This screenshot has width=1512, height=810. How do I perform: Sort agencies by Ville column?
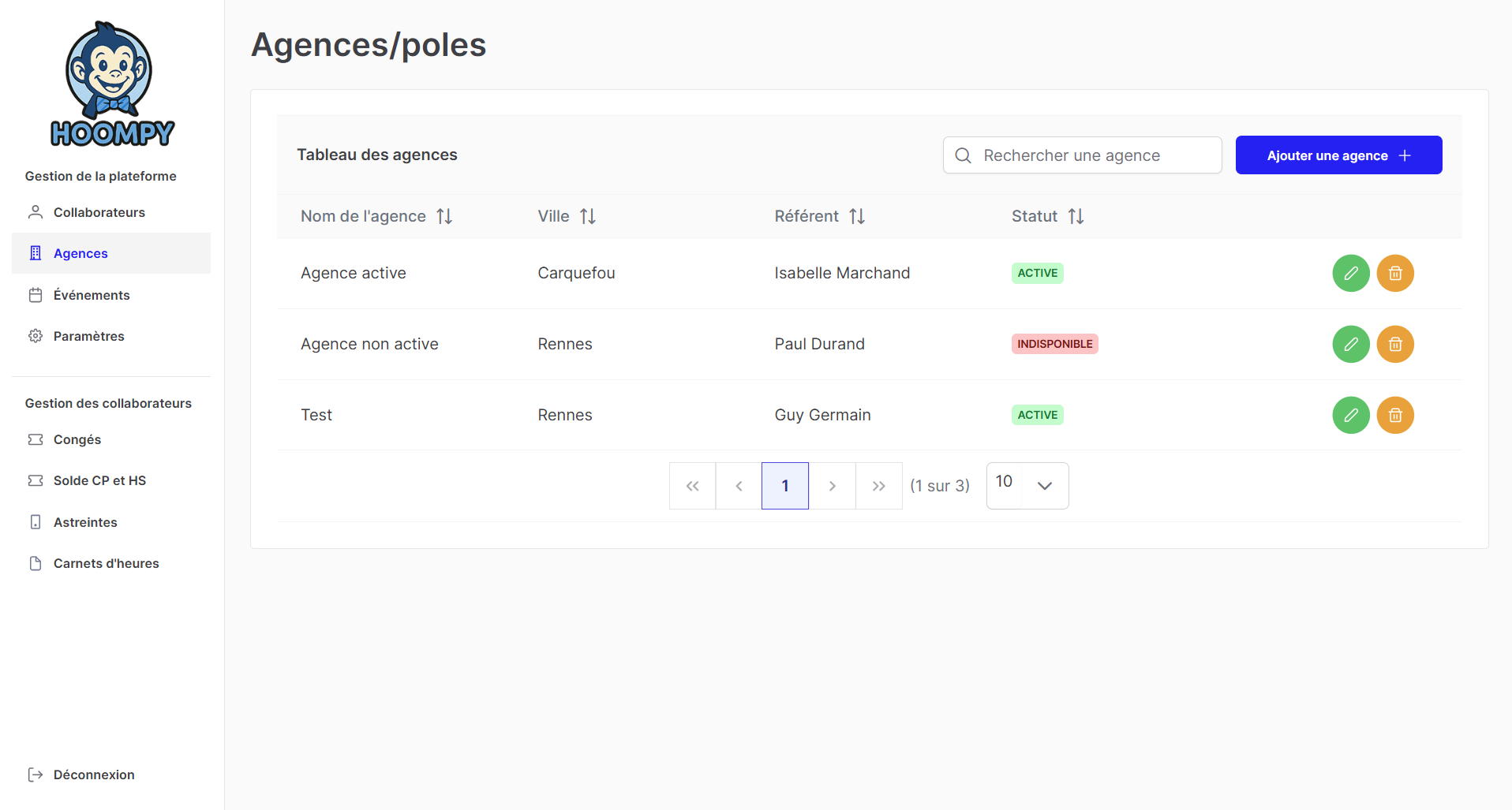(x=587, y=216)
